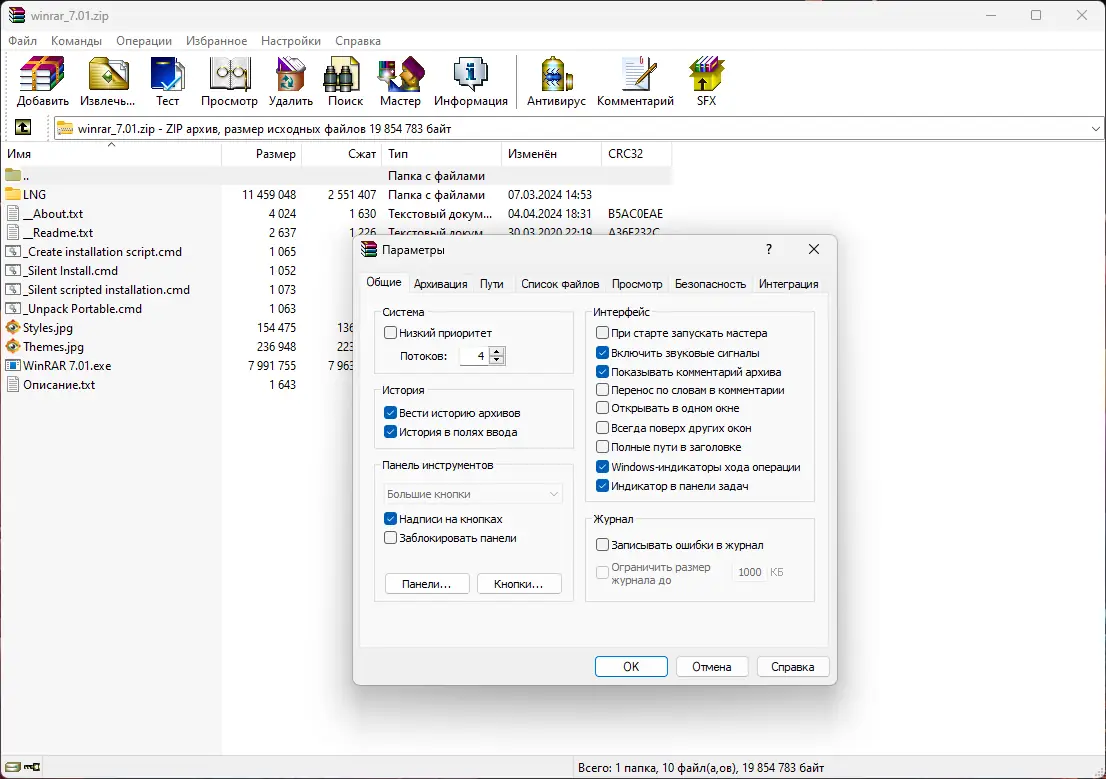Viewport: 1106px width, 779px height.
Task: Click the Поиск (Find) binoculars icon
Action: (343, 75)
